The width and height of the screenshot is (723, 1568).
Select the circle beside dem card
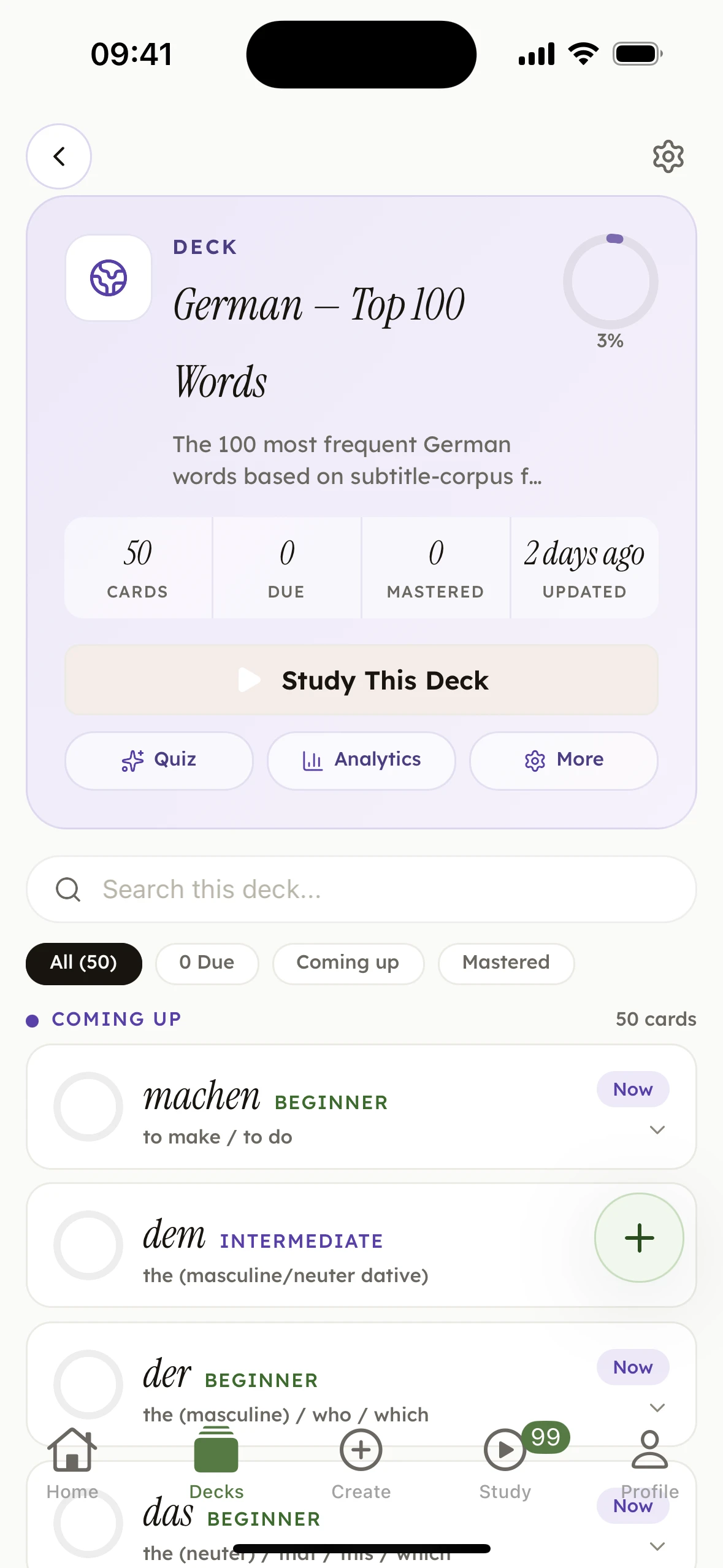pyautogui.click(x=88, y=1245)
